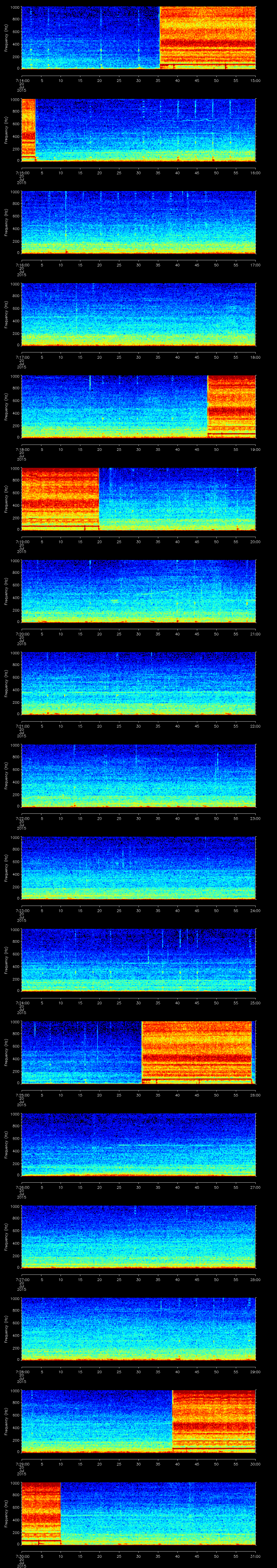Click the '18:00' end-of-axis time label
The height and width of the screenshot is (1568, 277).
coord(255,357)
